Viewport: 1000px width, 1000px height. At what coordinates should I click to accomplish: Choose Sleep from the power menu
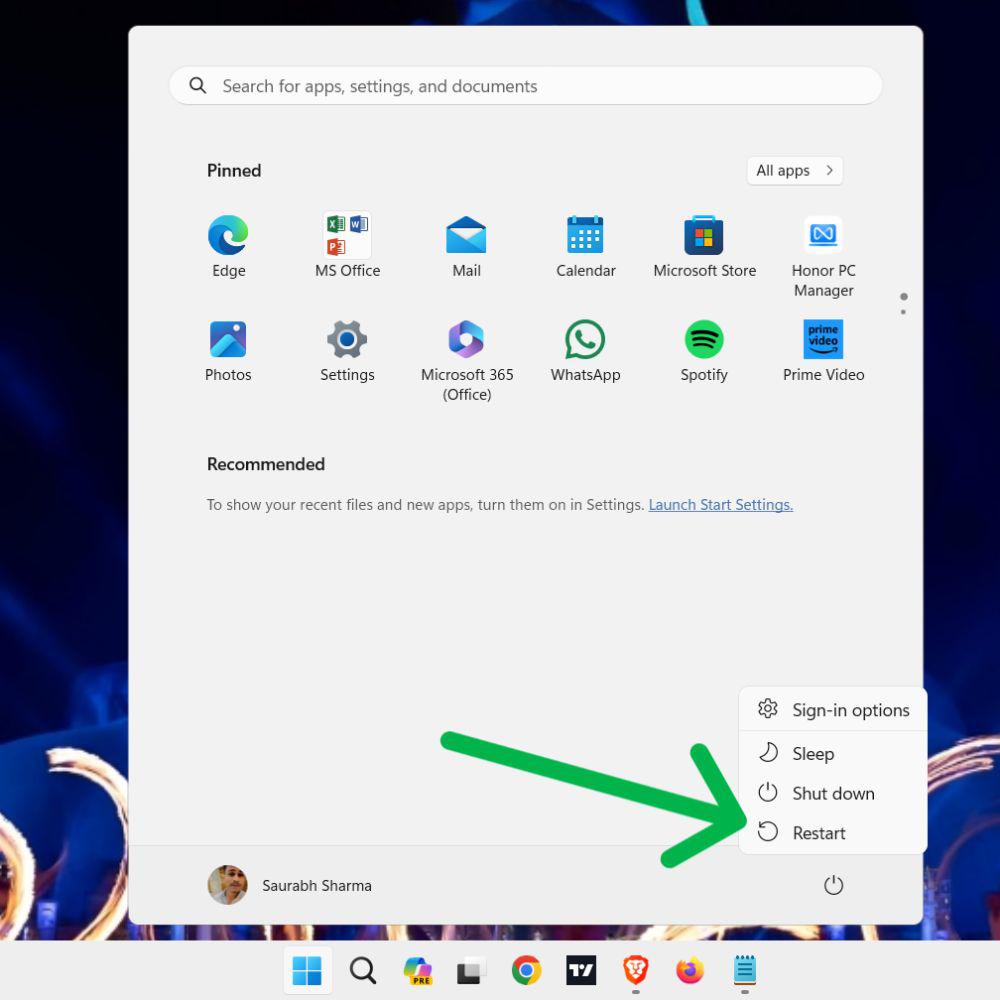[x=833, y=753]
